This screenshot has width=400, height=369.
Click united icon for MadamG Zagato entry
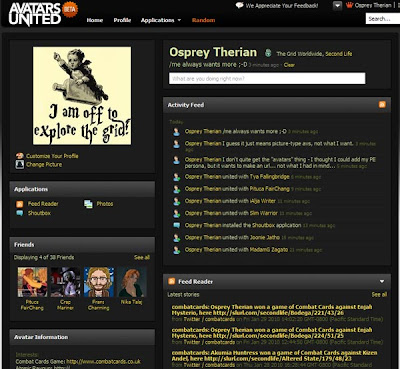[176, 250]
